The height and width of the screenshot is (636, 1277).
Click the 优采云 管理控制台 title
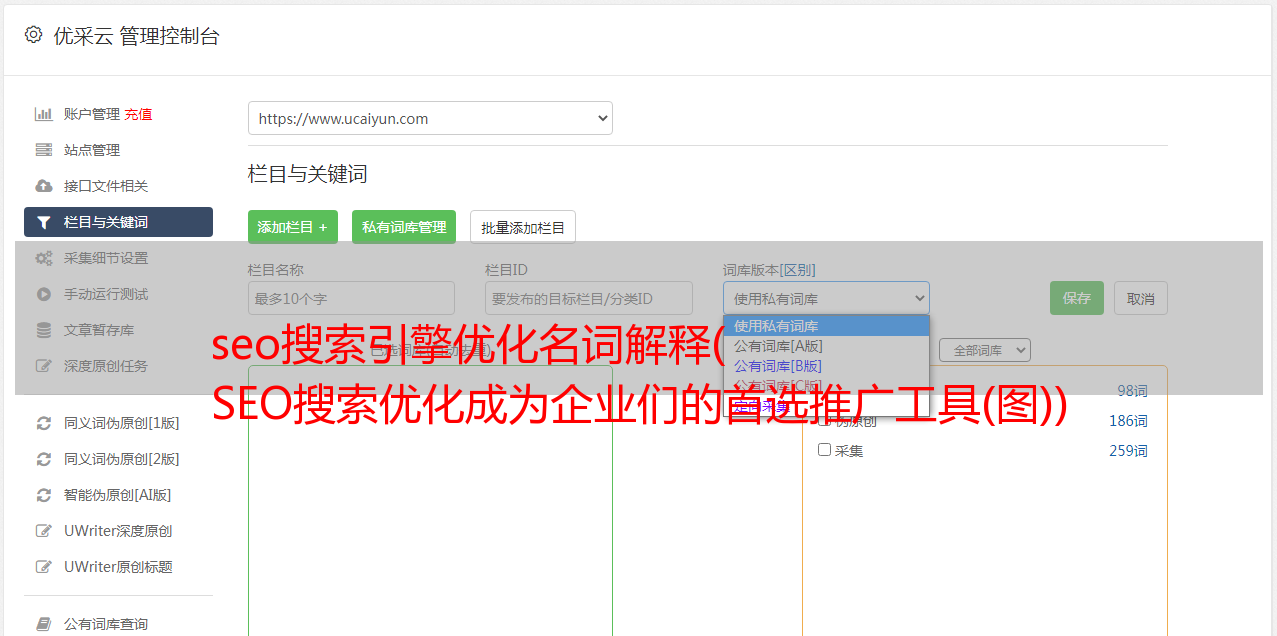pyautogui.click(x=136, y=36)
